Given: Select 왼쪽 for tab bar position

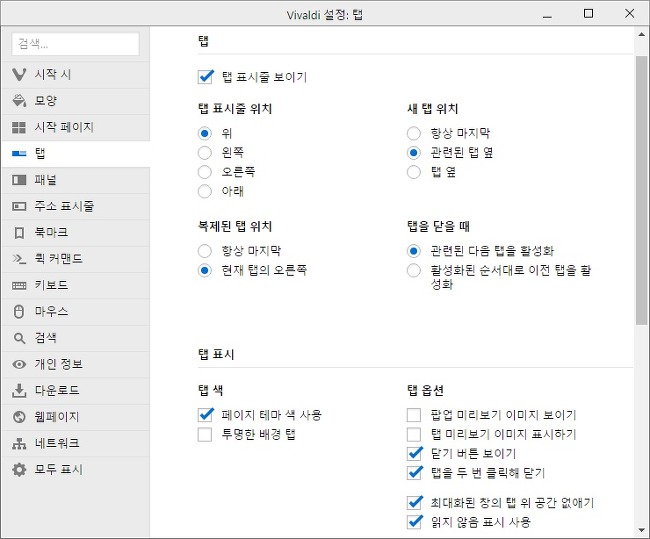Looking at the screenshot, I should tap(205, 153).
